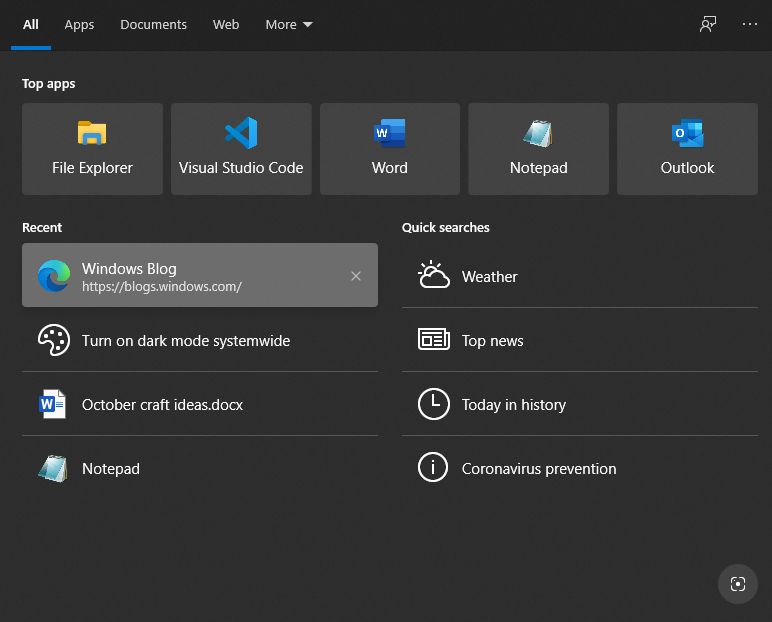Click the Edge icon beside Windows Blog
Viewport: 772px width, 622px height.
[x=54, y=276]
